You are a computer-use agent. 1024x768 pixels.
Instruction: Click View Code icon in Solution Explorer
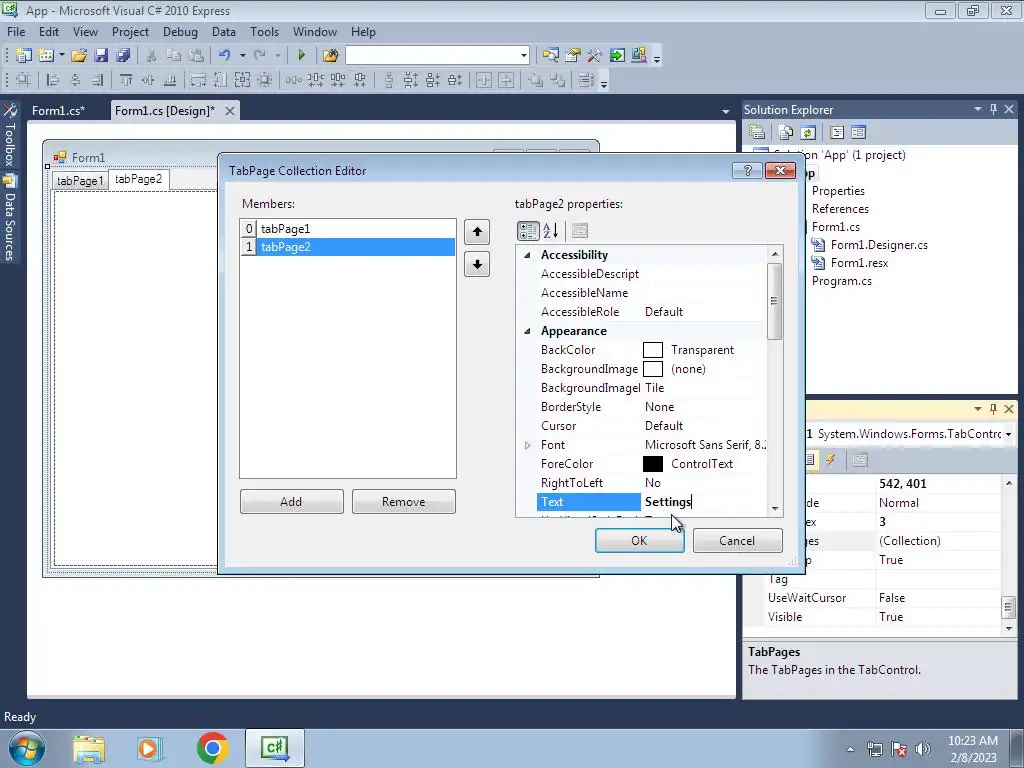pos(837,133)
